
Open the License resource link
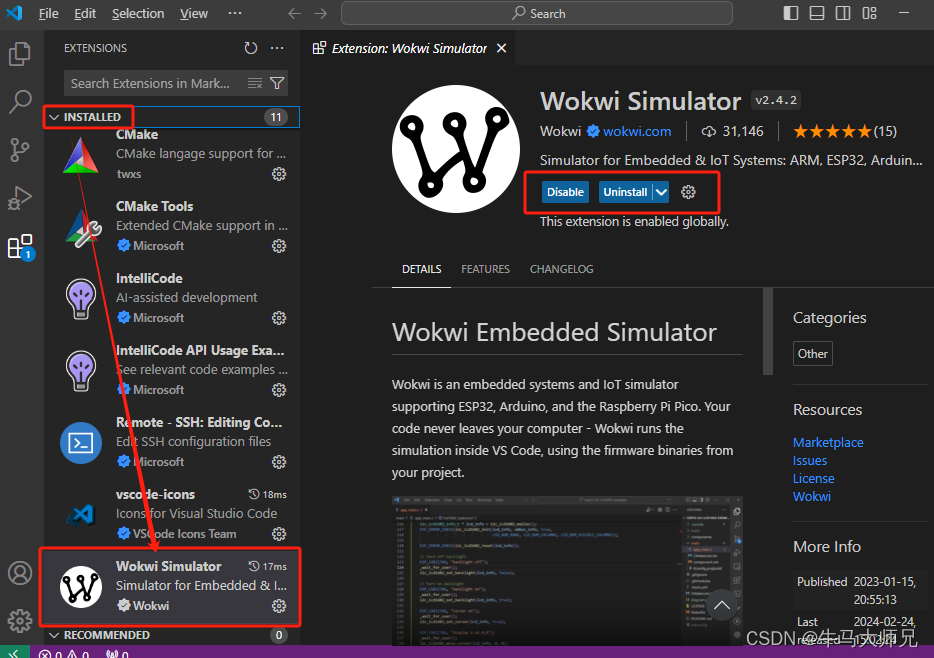click(x=814, y=478)
